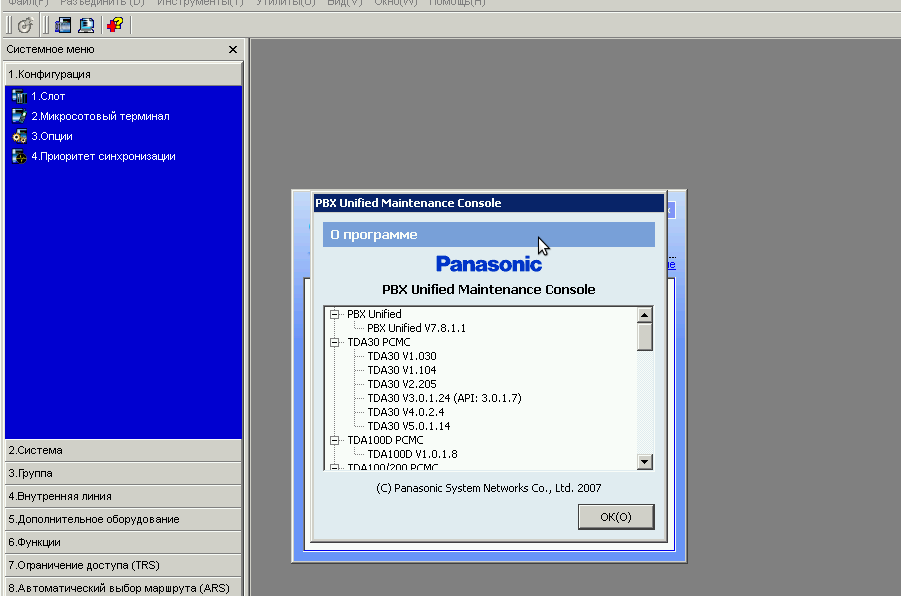The image size is (901, 596).
Task: Select the 1.Конфигурация section header
Action: 124,74
